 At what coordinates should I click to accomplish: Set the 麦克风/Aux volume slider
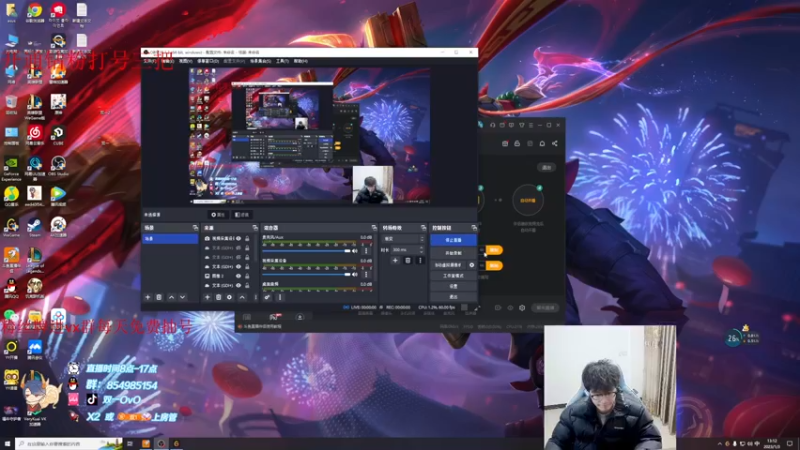point(307,251)
